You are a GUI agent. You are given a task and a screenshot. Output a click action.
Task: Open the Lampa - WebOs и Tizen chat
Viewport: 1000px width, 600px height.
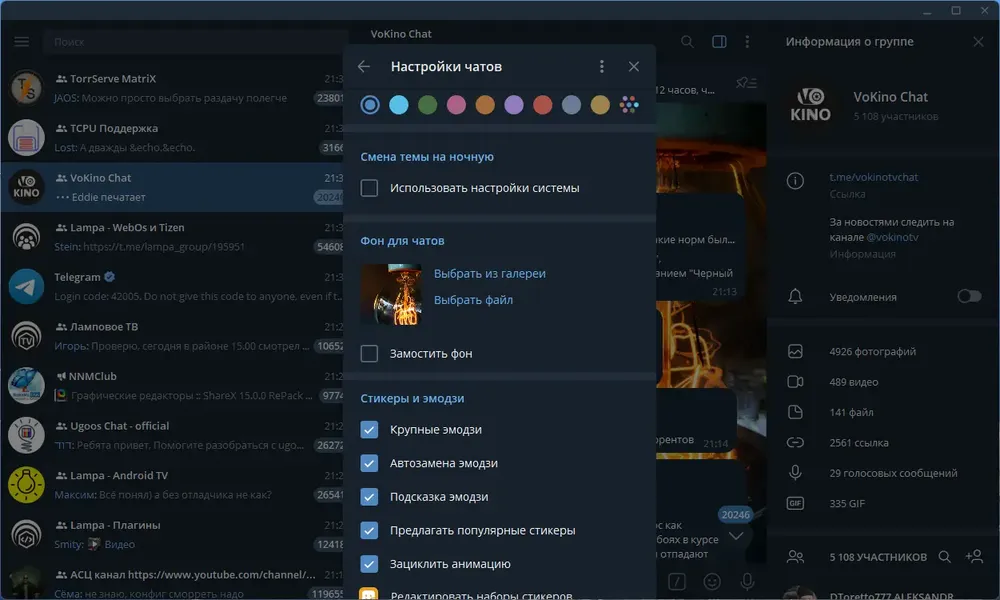click(172, 237)
